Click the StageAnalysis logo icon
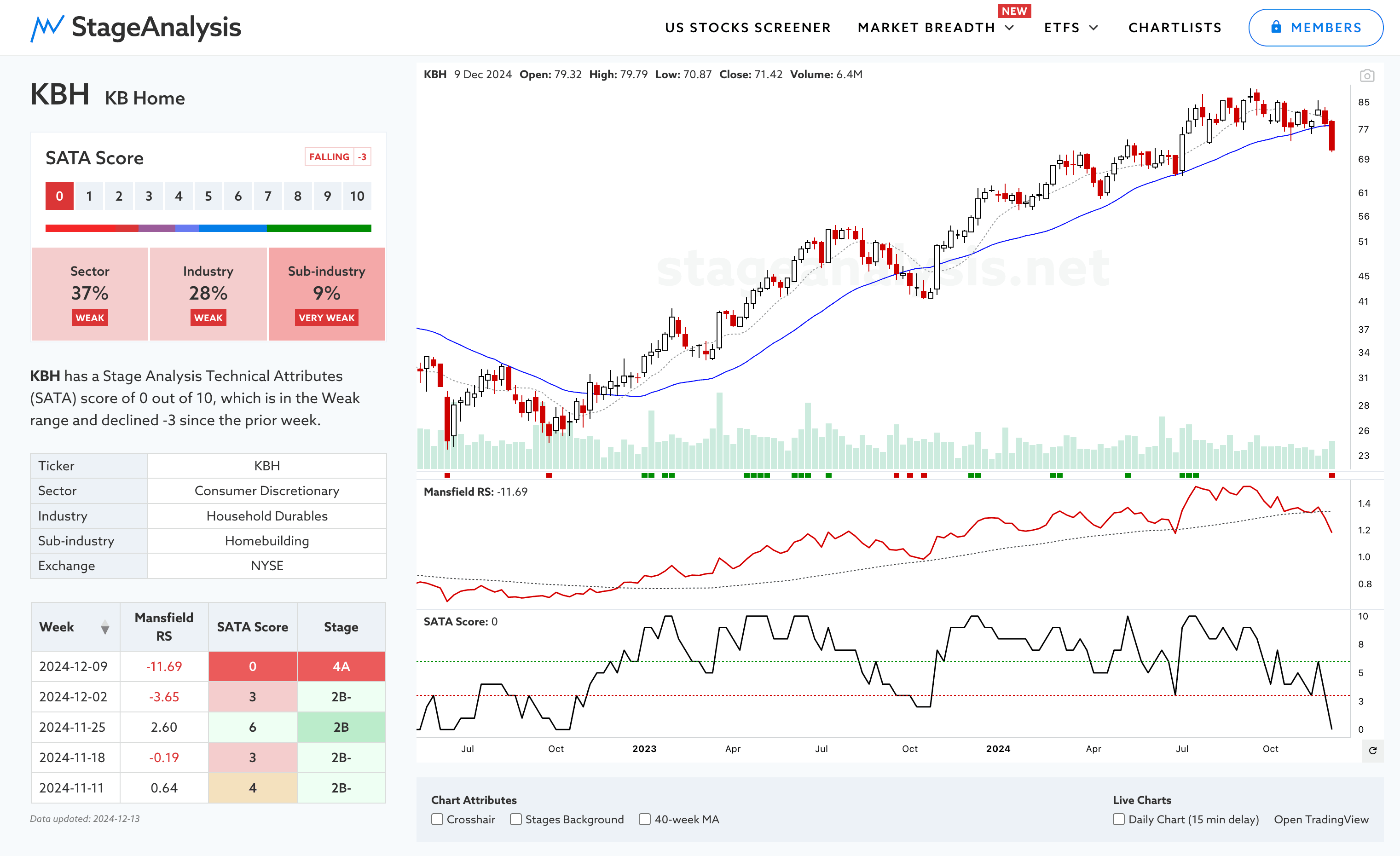 coord(46,29)
